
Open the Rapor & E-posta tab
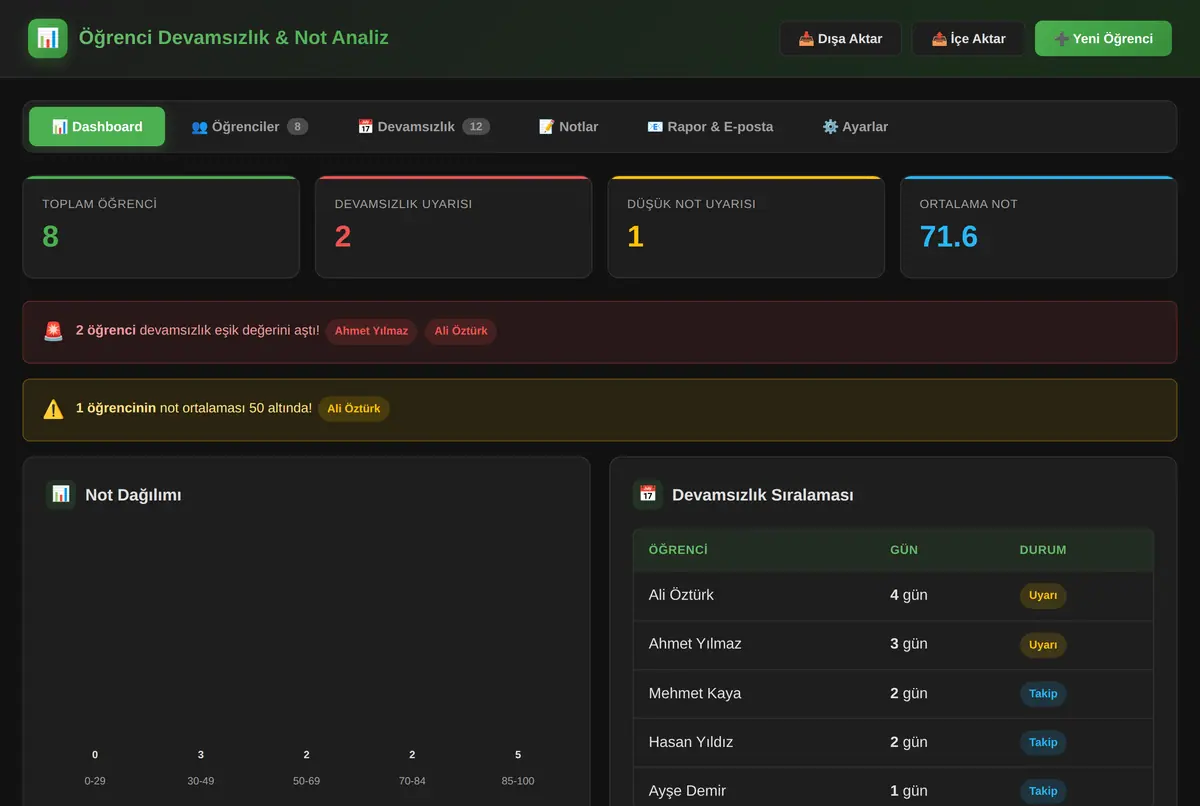click(x=710, y=127)
